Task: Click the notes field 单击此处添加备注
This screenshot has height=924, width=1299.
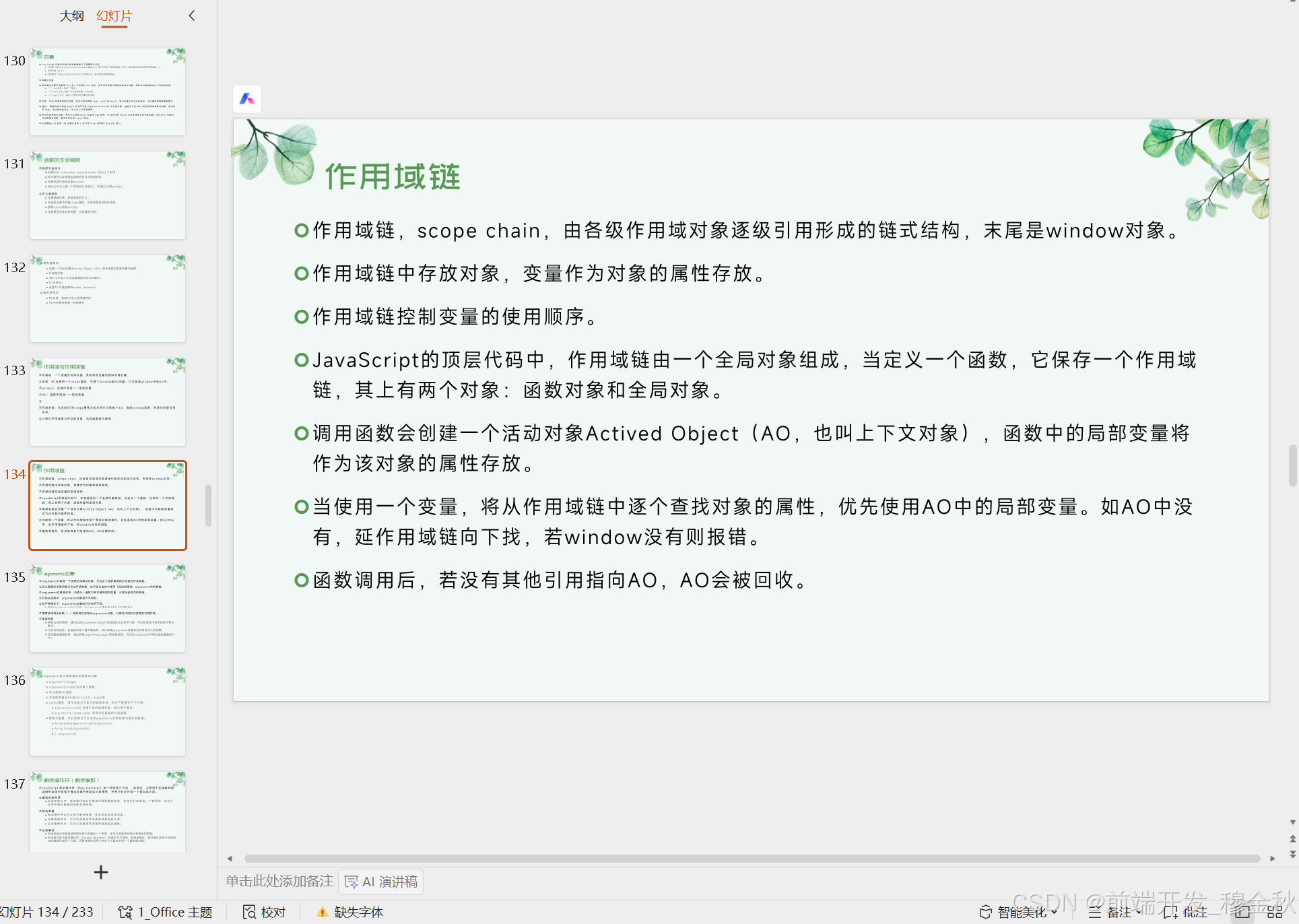Action: click(279, 882)
